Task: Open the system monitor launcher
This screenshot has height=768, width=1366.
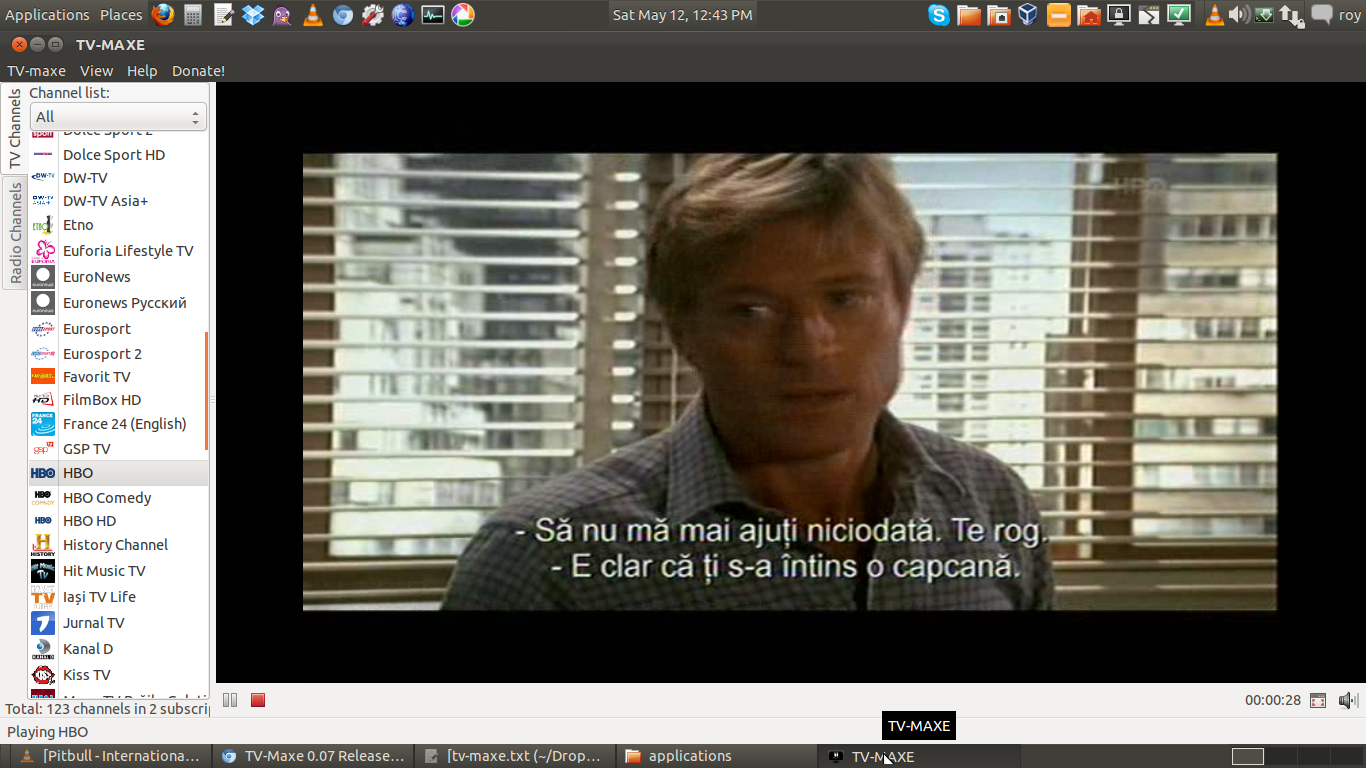Action: 433,15
